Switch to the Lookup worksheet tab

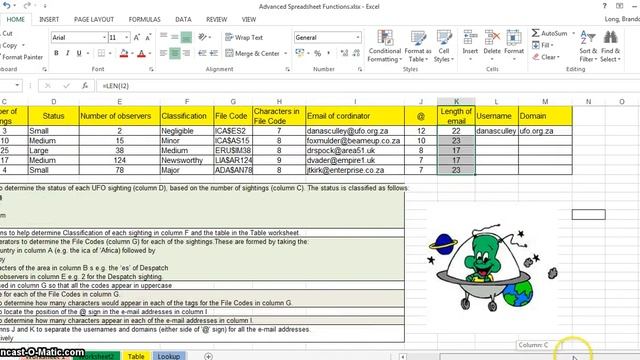tap(169, 356)
